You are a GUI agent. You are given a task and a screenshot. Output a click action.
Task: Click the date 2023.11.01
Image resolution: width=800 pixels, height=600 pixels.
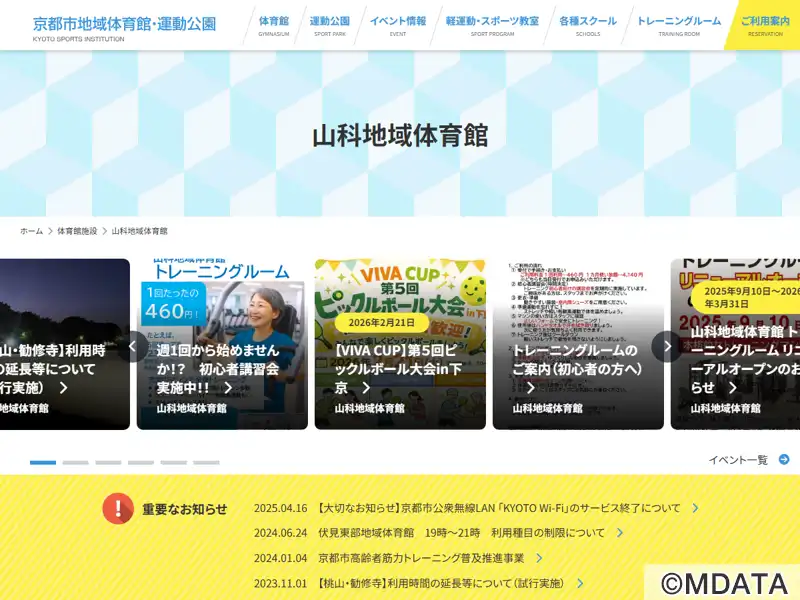[281, 583]
